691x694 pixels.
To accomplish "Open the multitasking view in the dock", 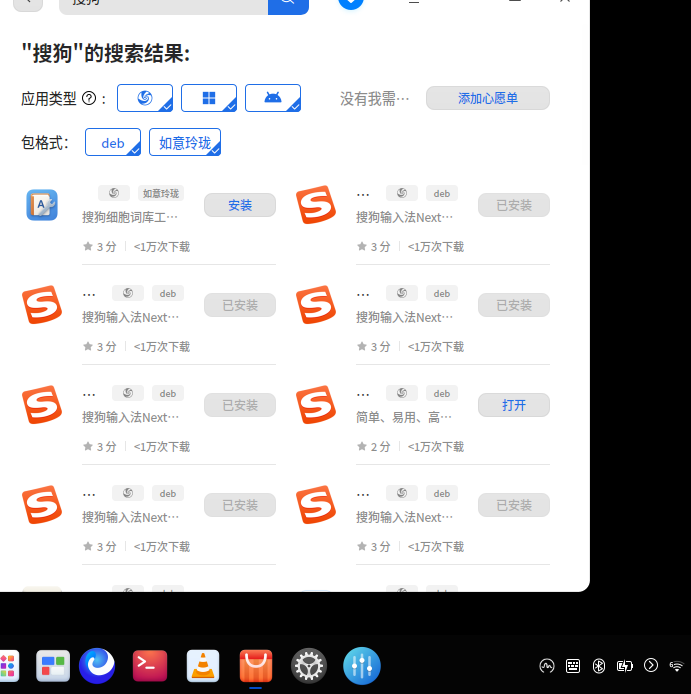I will point(53,666).
